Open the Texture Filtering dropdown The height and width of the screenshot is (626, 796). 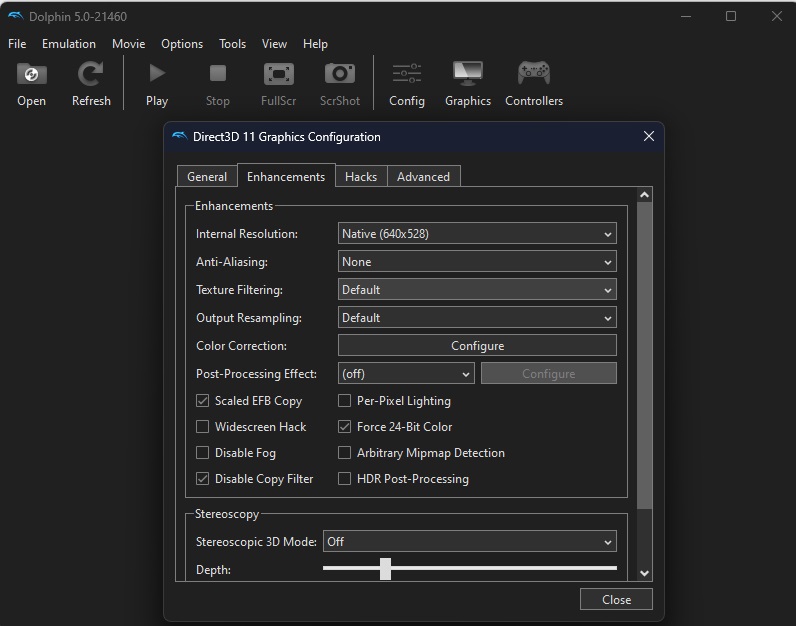(x=477, y=289)
